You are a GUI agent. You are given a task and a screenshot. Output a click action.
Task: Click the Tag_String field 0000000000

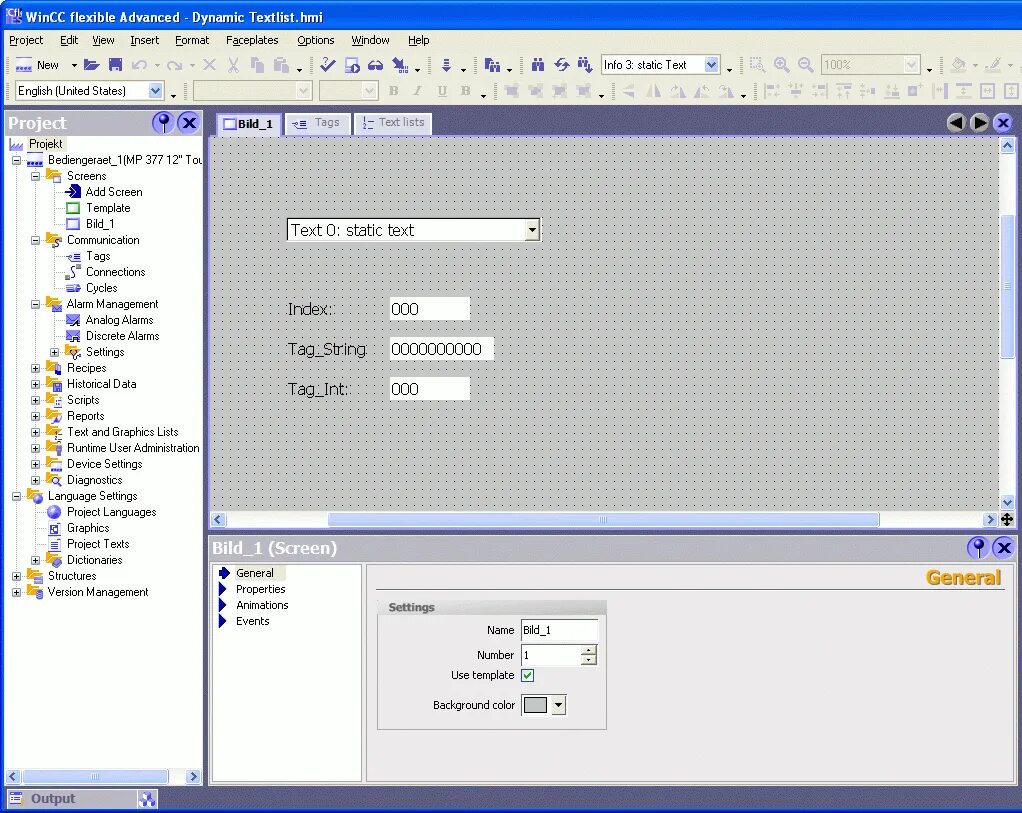(441, 349)
